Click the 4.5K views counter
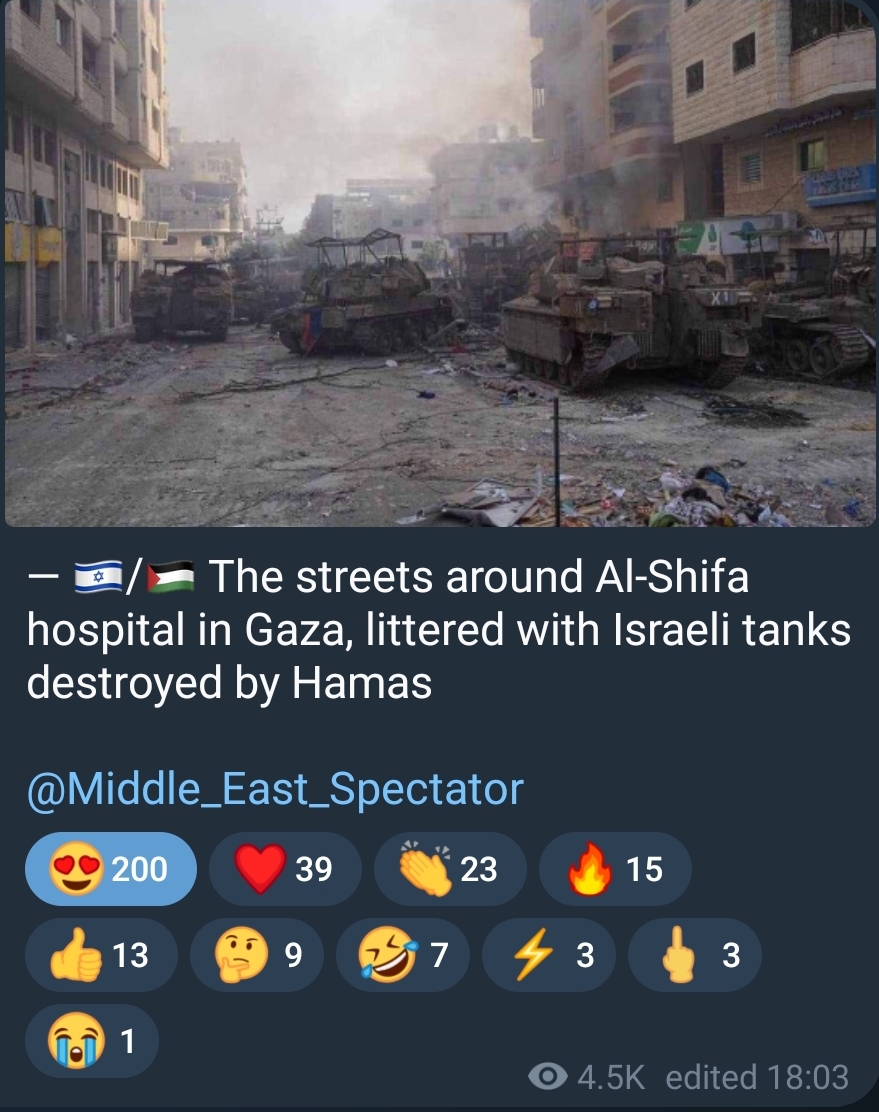 pos(611,1077)
